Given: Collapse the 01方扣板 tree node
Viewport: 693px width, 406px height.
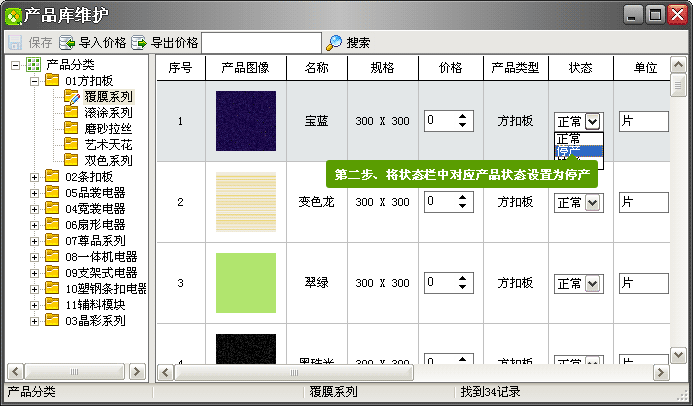Looking at the screenshot, I should coord(34,81).
